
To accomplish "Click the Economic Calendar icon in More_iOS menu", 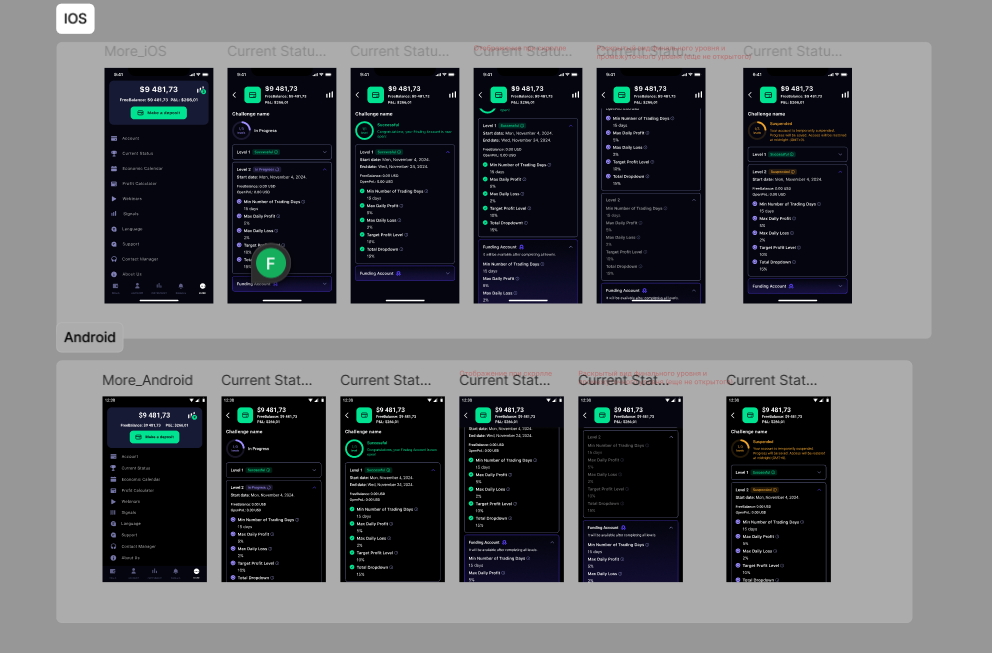I will coord(114,168).
